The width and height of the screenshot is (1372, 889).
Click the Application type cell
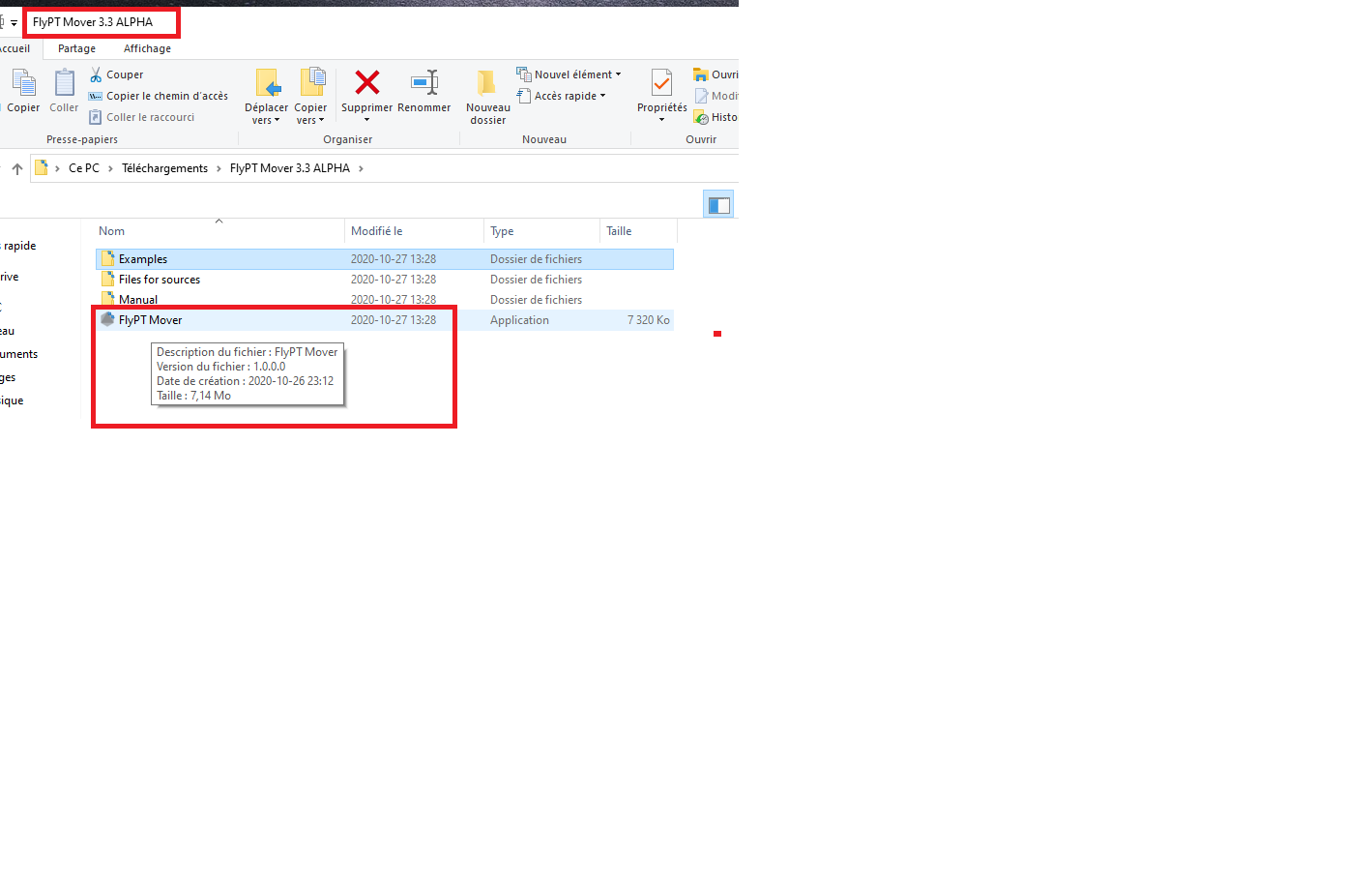(x=519, y=320)
